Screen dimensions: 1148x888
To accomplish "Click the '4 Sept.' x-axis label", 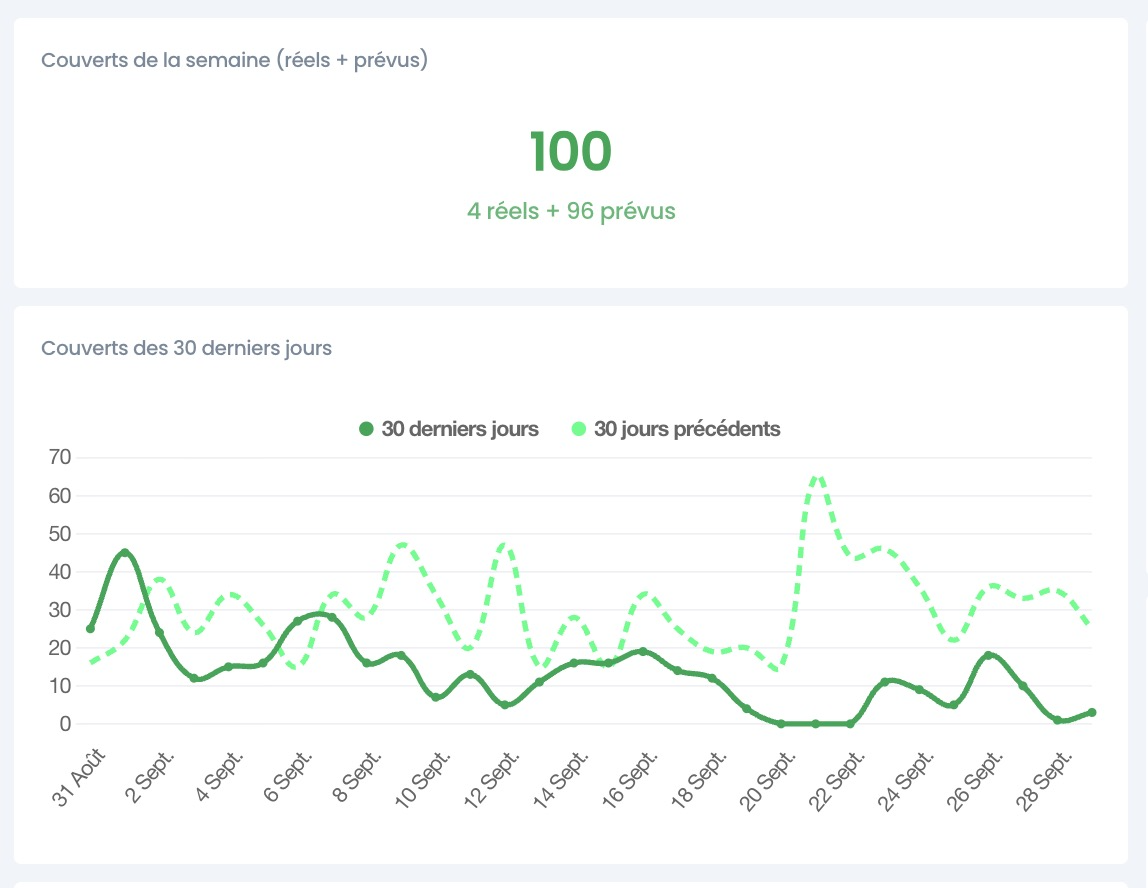I will coord(219,777).
